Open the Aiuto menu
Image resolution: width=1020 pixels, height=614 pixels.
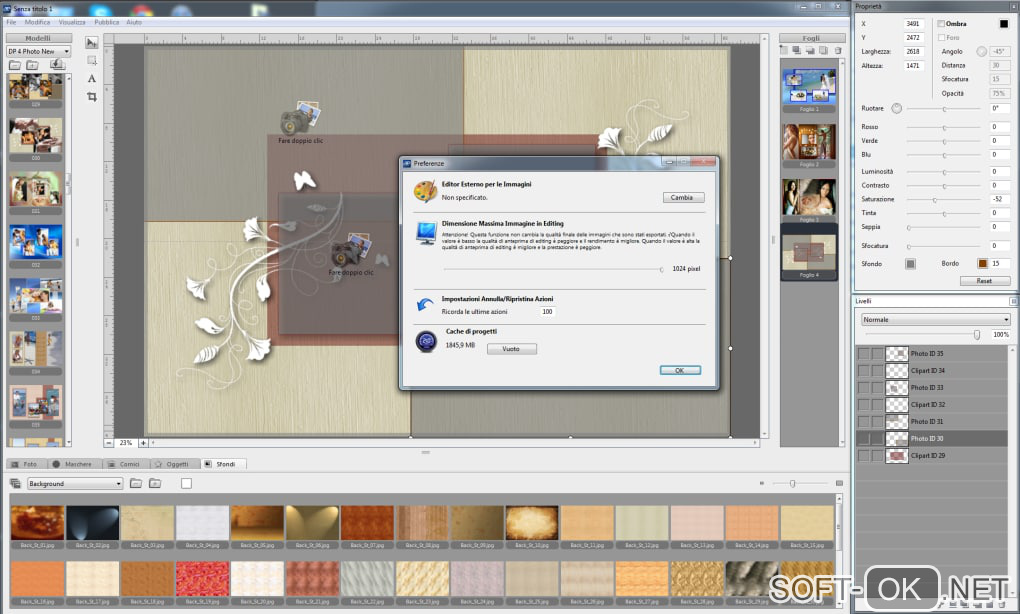click(134, 22)
